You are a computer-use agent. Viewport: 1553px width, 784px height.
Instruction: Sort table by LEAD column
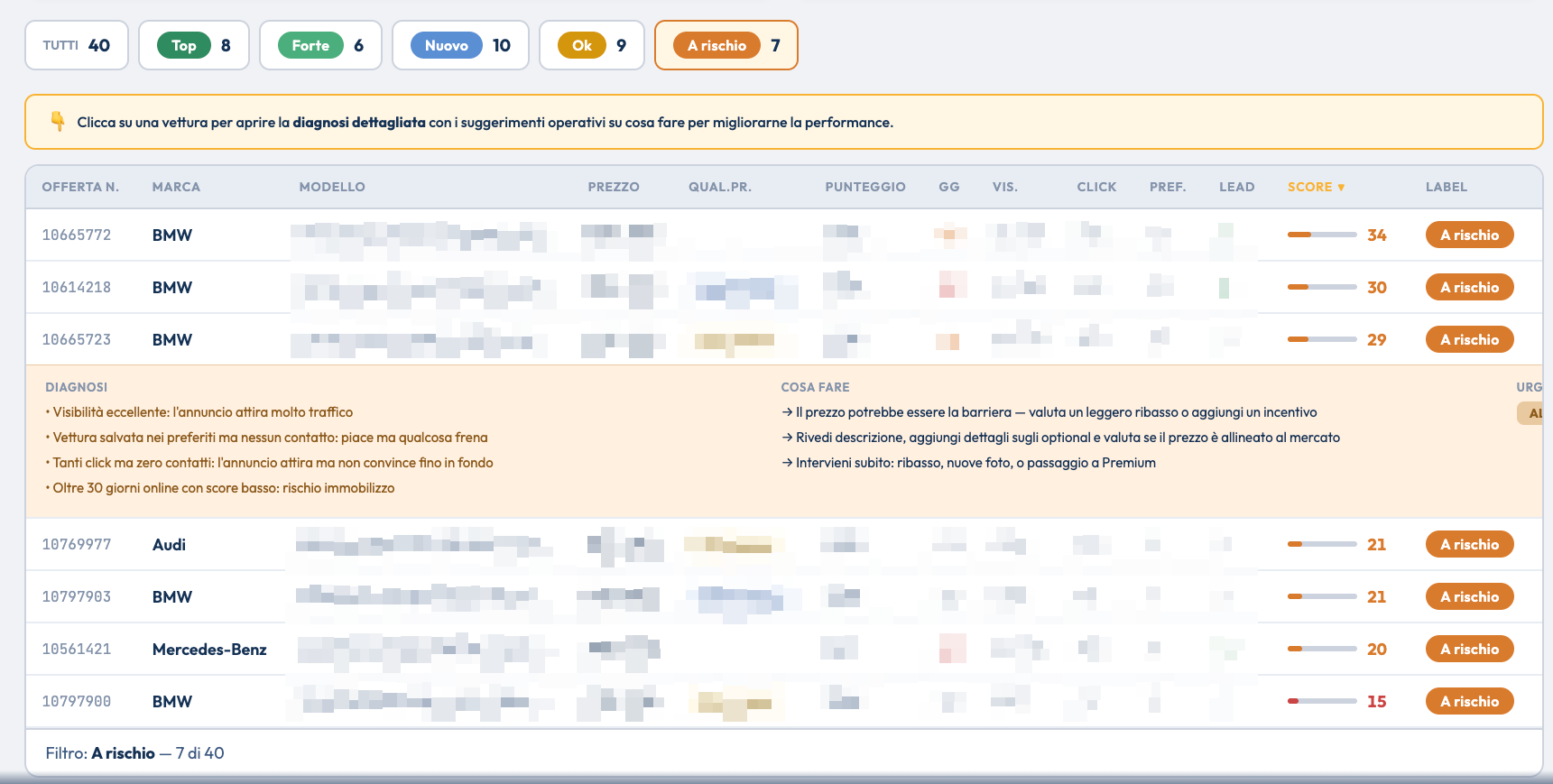pyautogui.click(x=1236, y=187)
